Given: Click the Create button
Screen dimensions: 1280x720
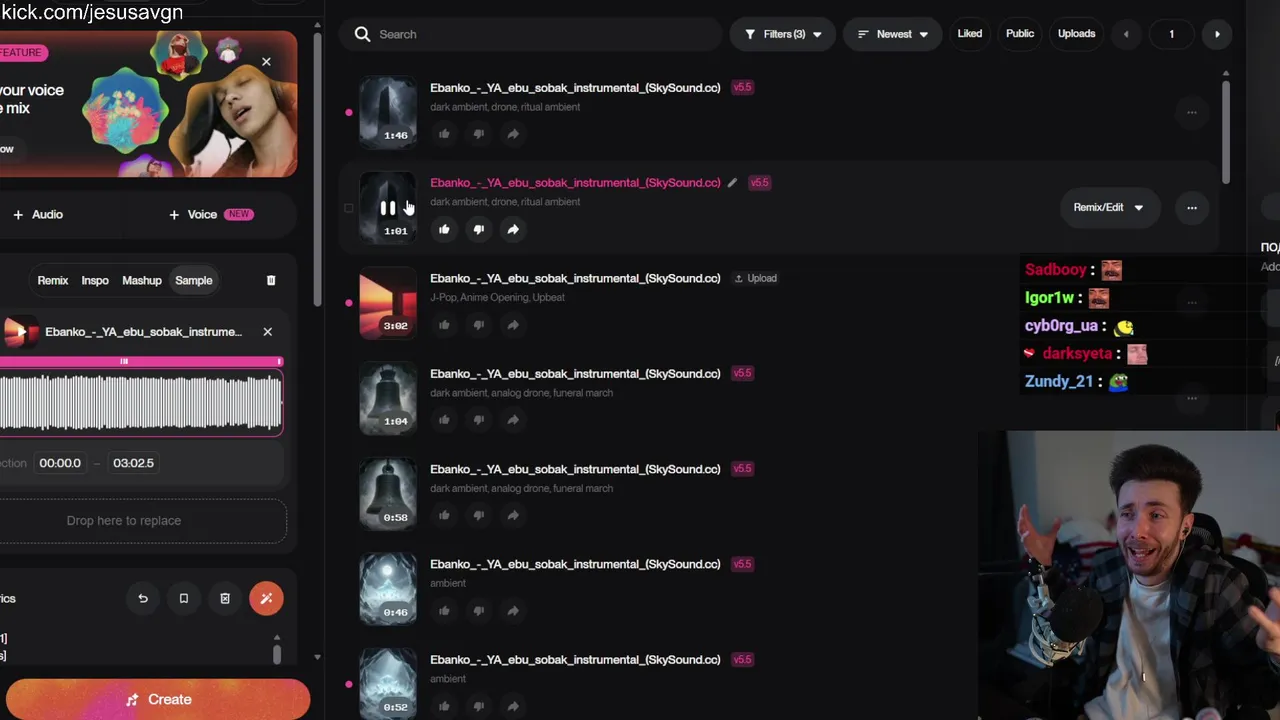Looking at the screenshot, I should (x=157, y=700).
